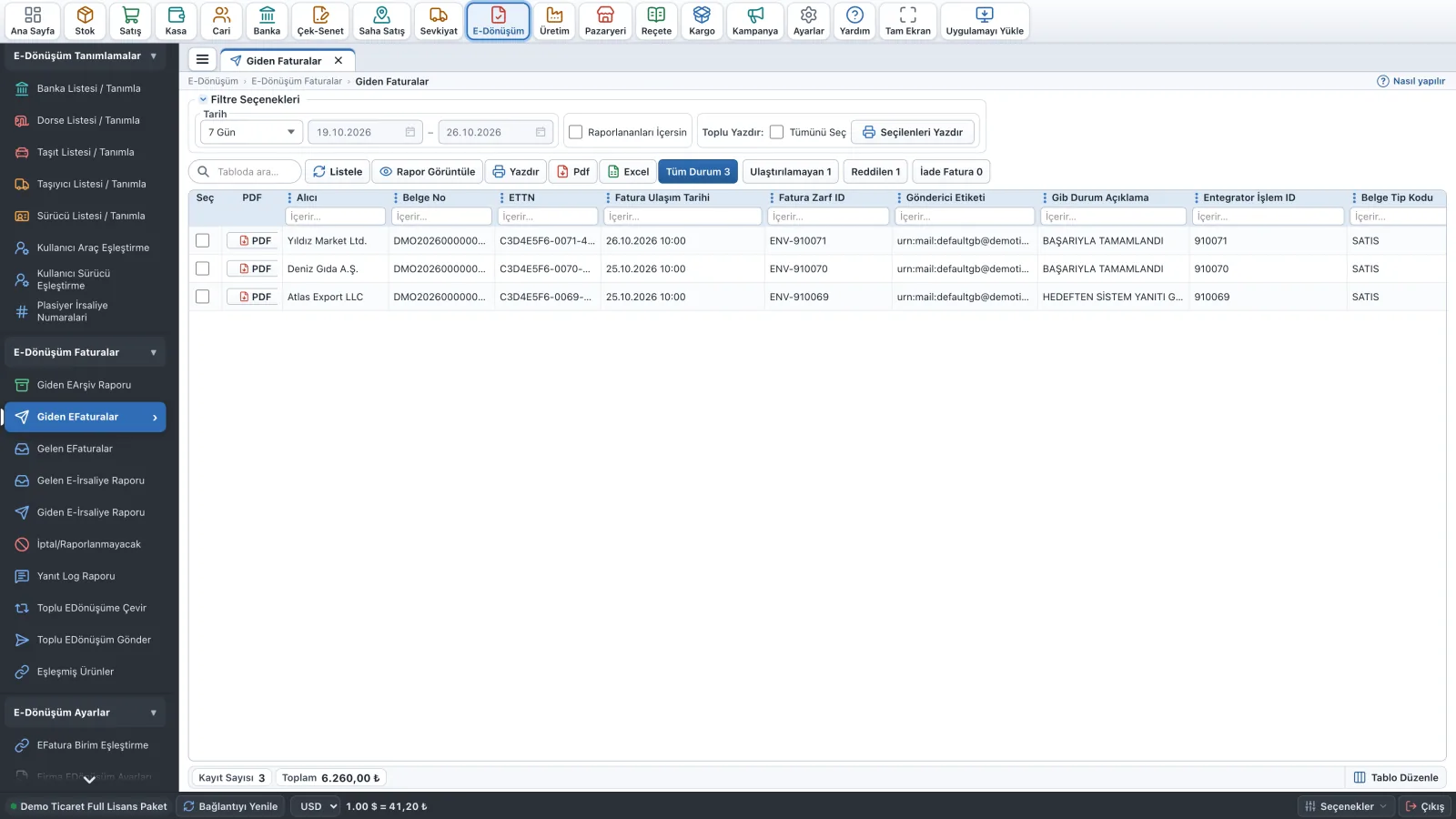This screenshot has height=819, width=1456.
Task: Collapse the E-Dönüşüm Ayarlar section
Action: point(85,713)
